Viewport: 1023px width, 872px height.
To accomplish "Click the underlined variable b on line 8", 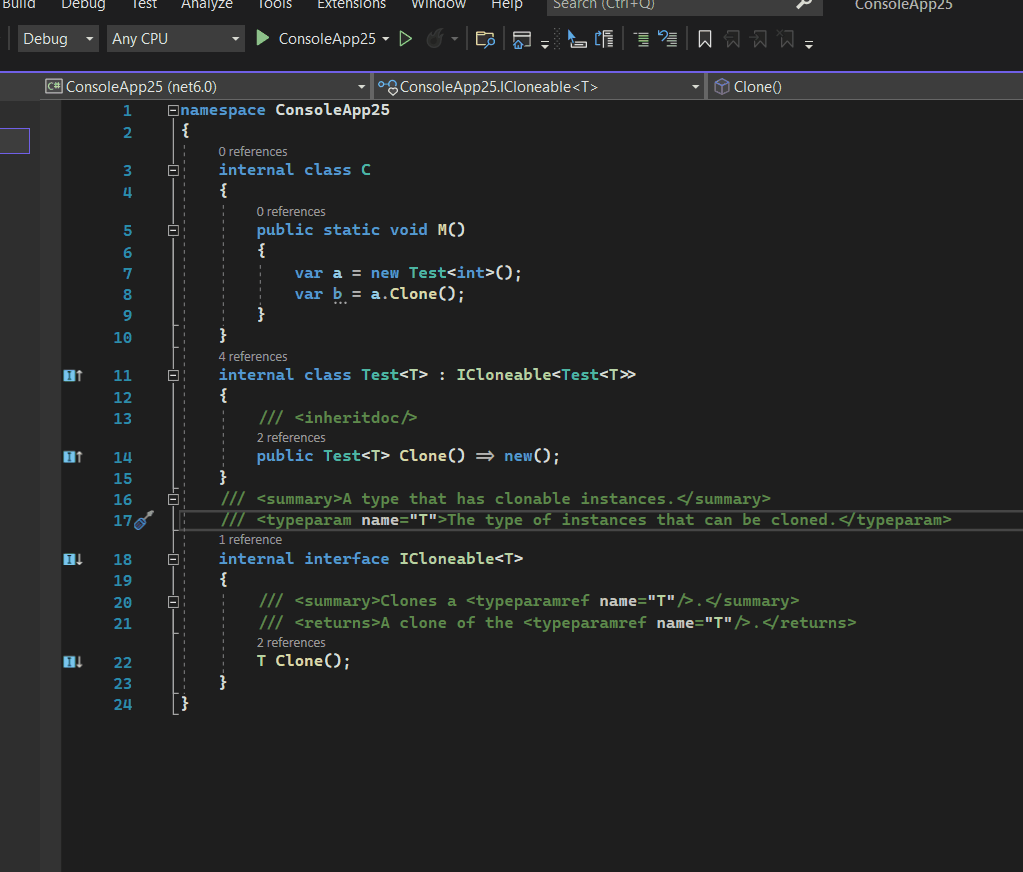I will tap(337, 294).
